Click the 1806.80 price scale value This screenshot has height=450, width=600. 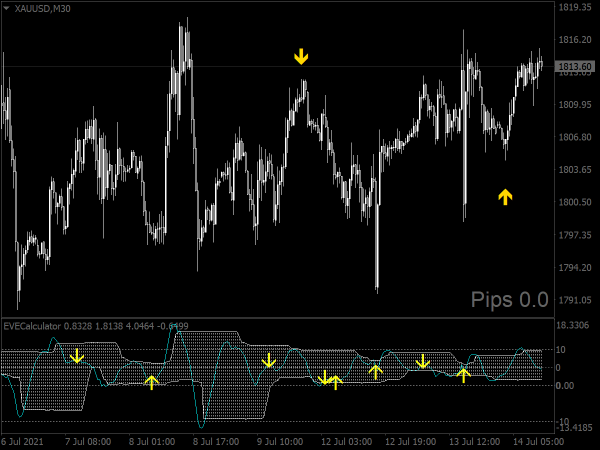click(x=575, y=137)
